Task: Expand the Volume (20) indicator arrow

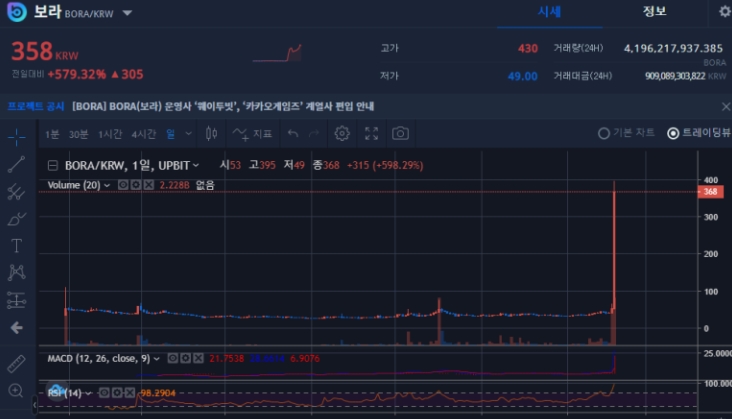Action: click(107, 186)
